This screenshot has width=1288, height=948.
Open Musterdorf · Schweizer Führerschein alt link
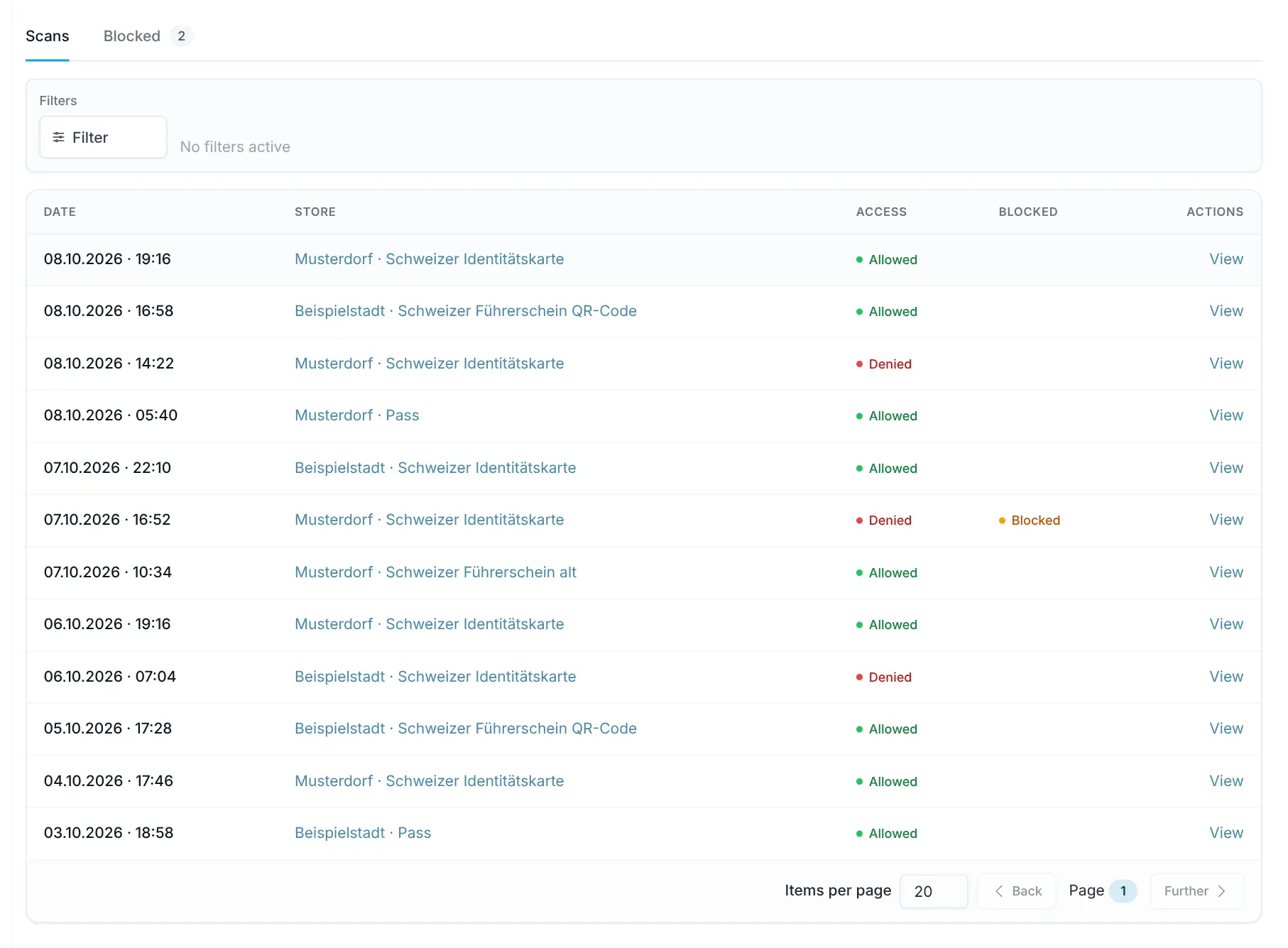point(435,572)
